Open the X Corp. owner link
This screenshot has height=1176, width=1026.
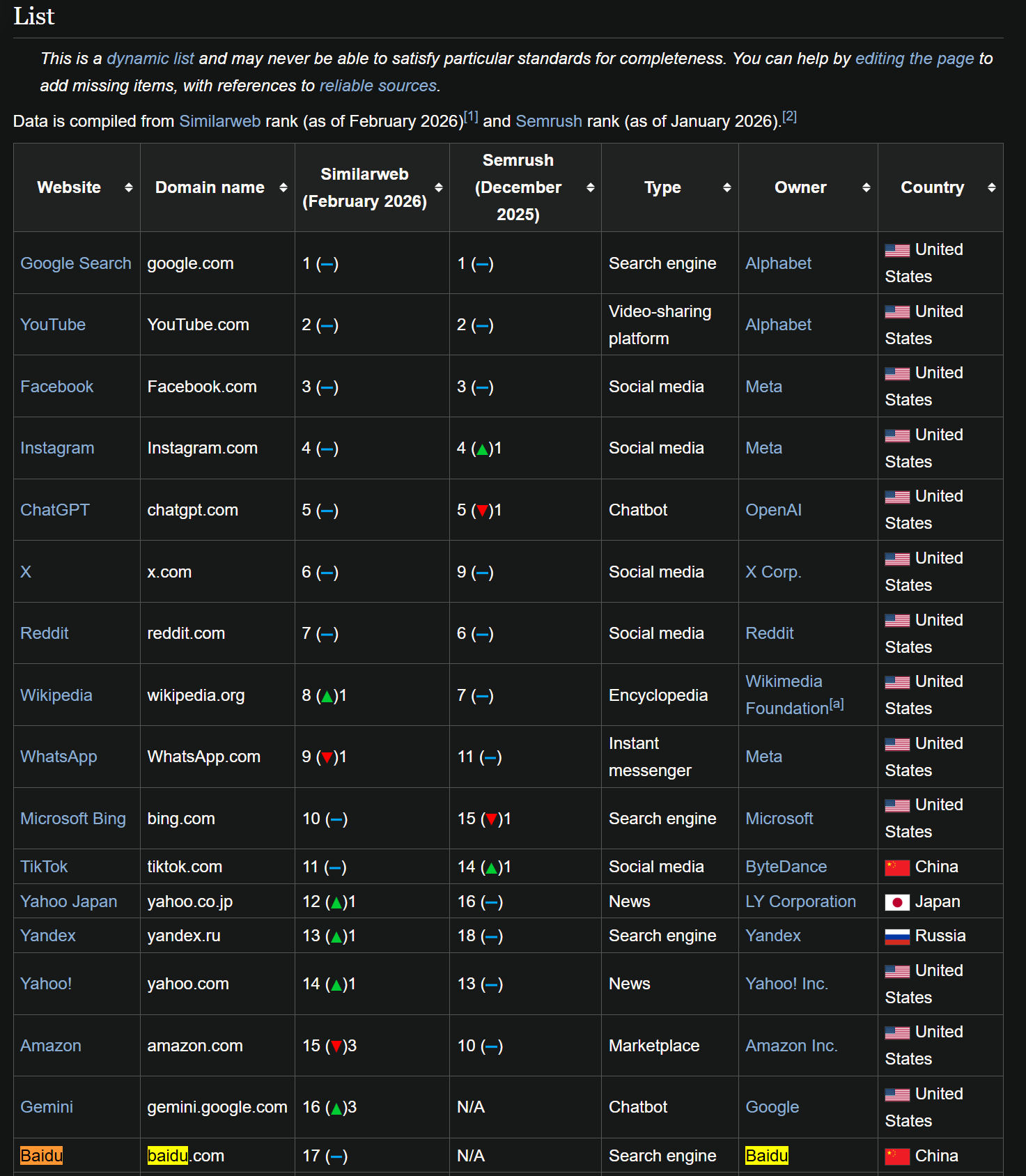point(774,572)
